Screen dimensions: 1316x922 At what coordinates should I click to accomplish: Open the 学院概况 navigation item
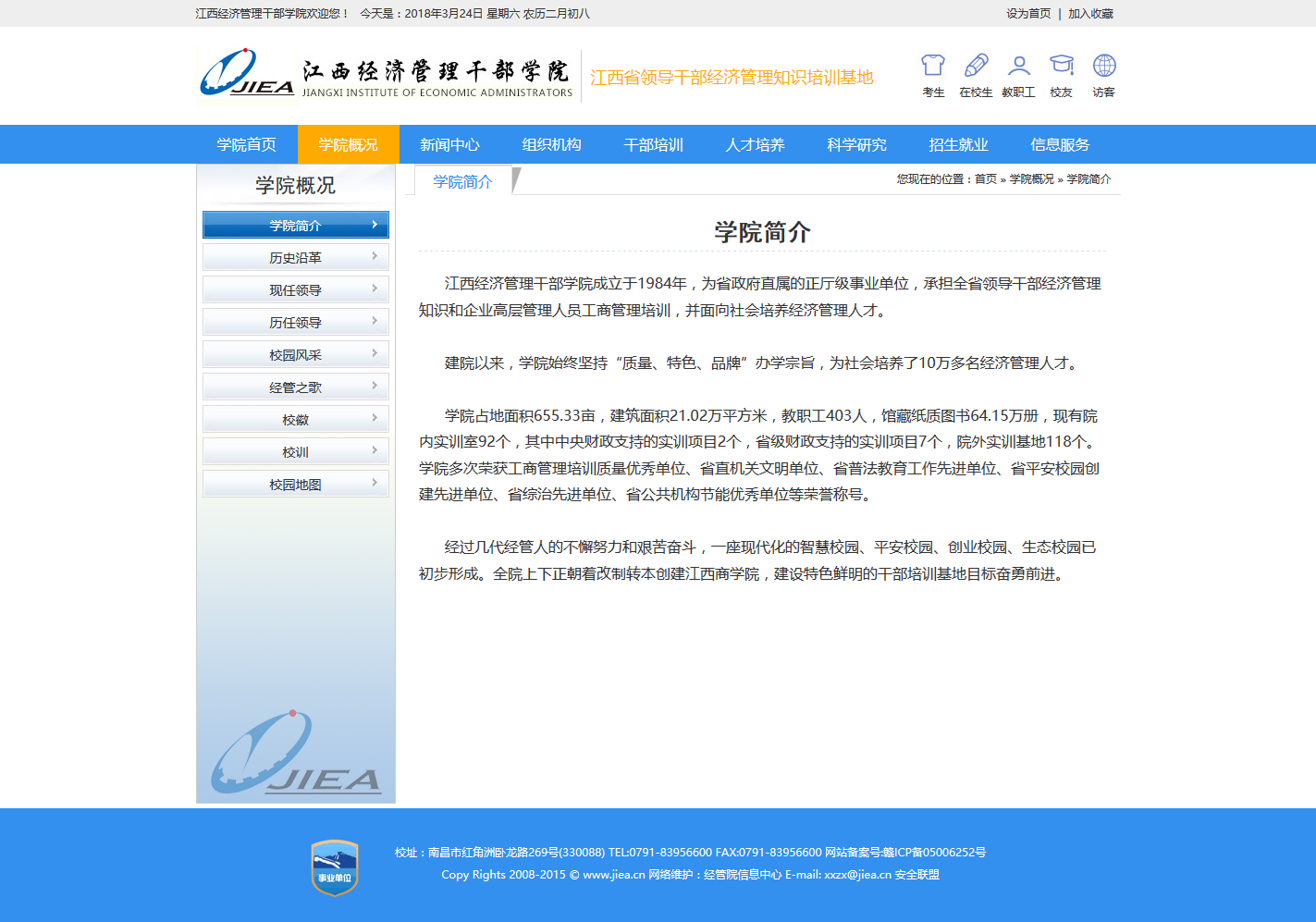349,144
